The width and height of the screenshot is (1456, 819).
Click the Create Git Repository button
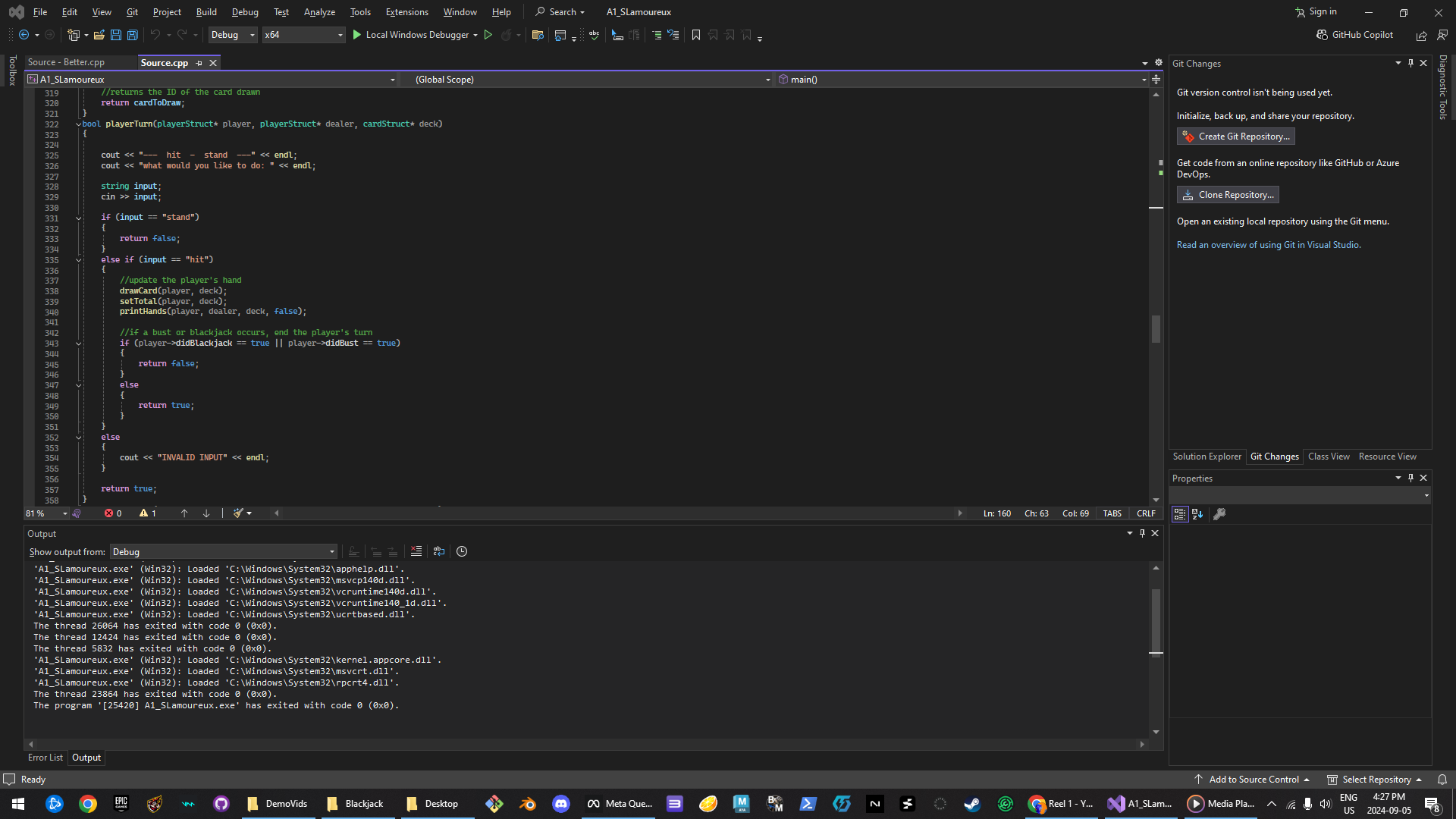(x=1235, y=136)
